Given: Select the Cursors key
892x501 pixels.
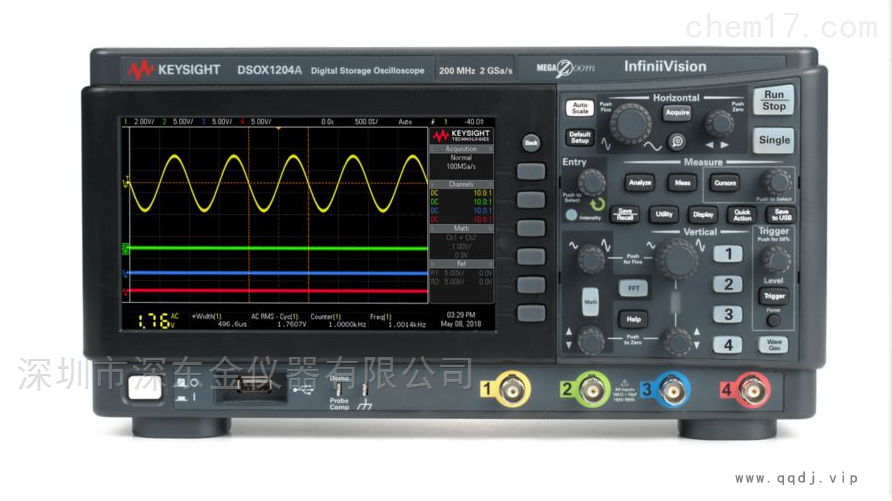Looking at the screenshot, I should [725, 183].
